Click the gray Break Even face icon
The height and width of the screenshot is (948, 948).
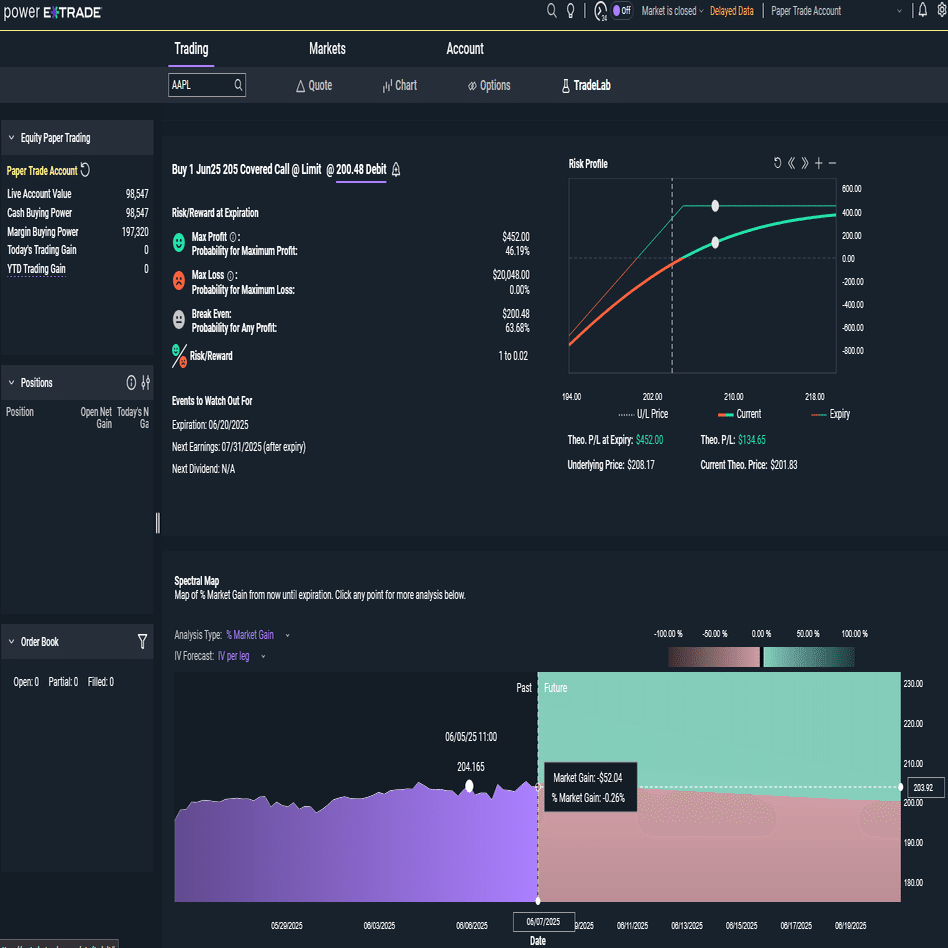[x=178, y=319]
